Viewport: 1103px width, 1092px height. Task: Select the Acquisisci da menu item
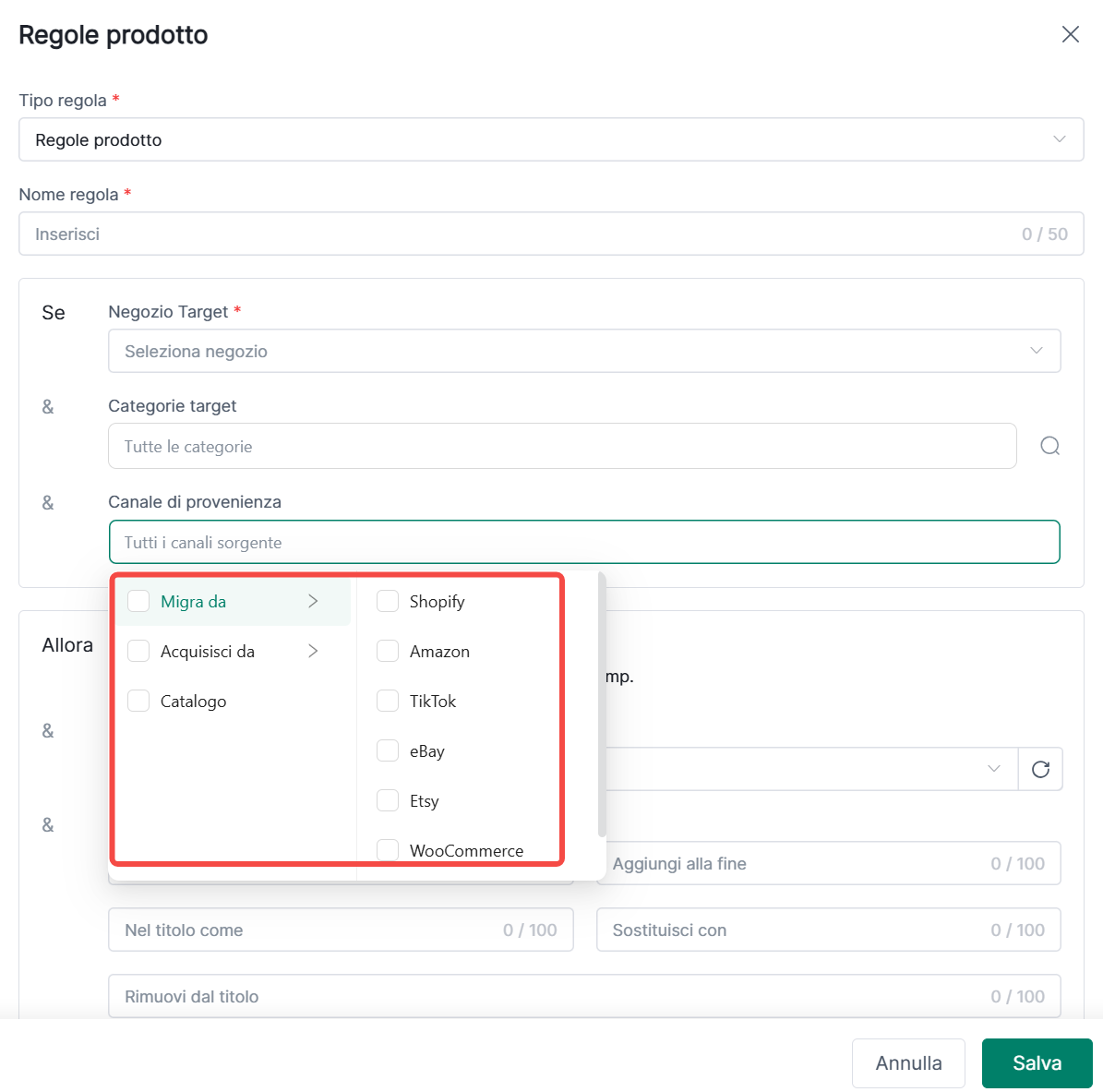(x=208, y=651)
